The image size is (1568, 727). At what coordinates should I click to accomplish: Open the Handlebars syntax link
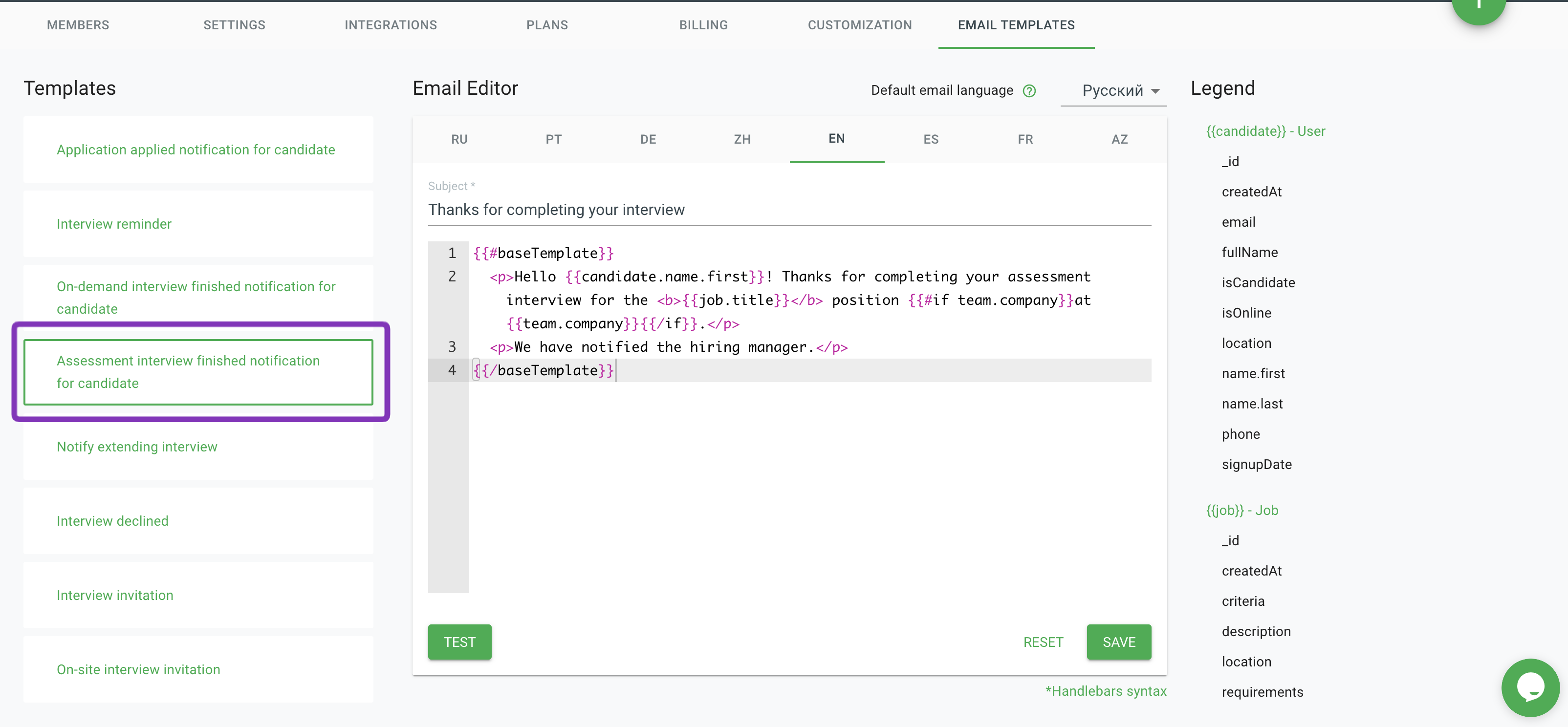[x=1106, y=691]
